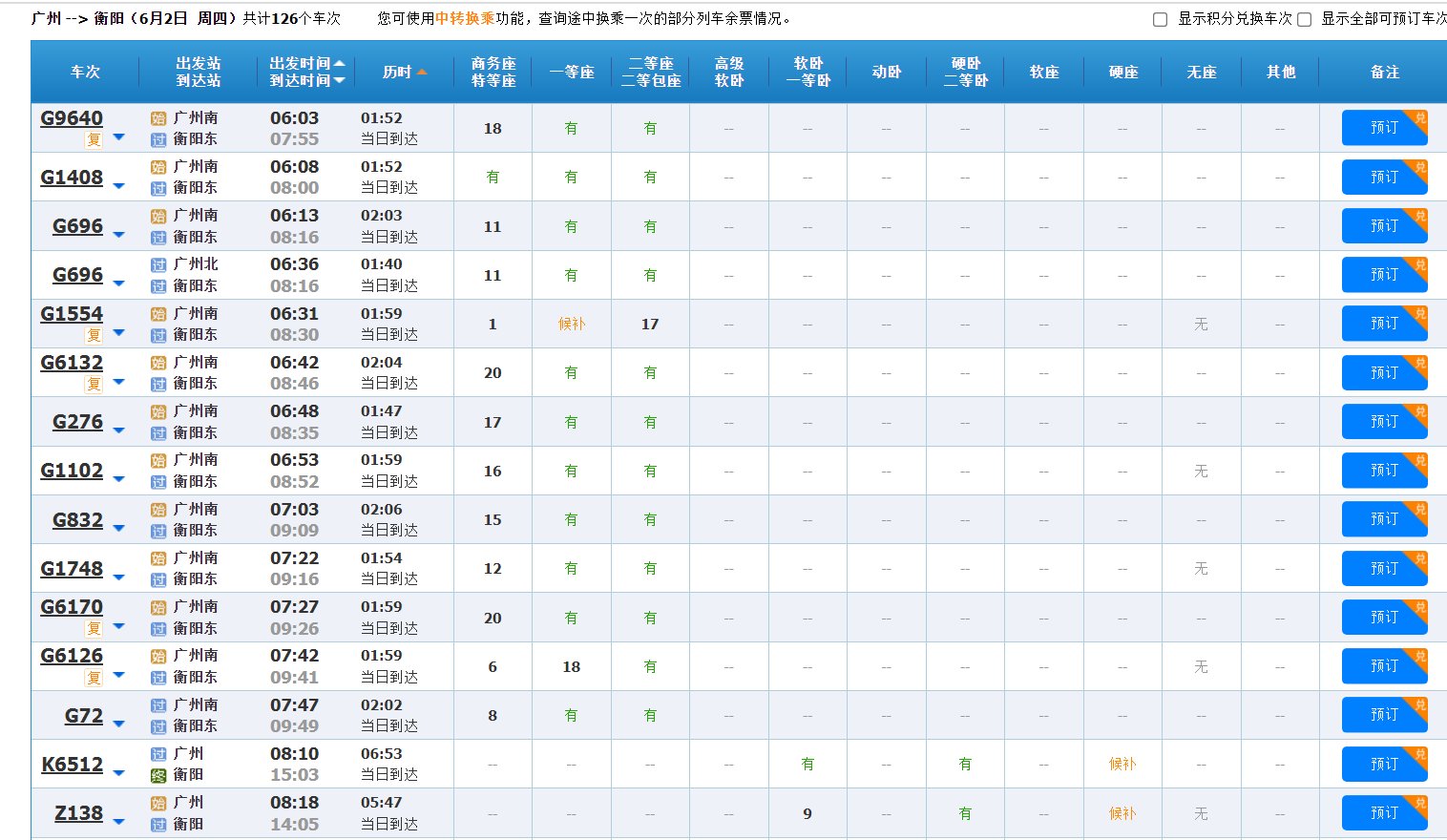Click the 复 Fuxing badge under G9640
Viewport: 1447px width, 840px height.
pyautogui.click(x=94, y=140)
